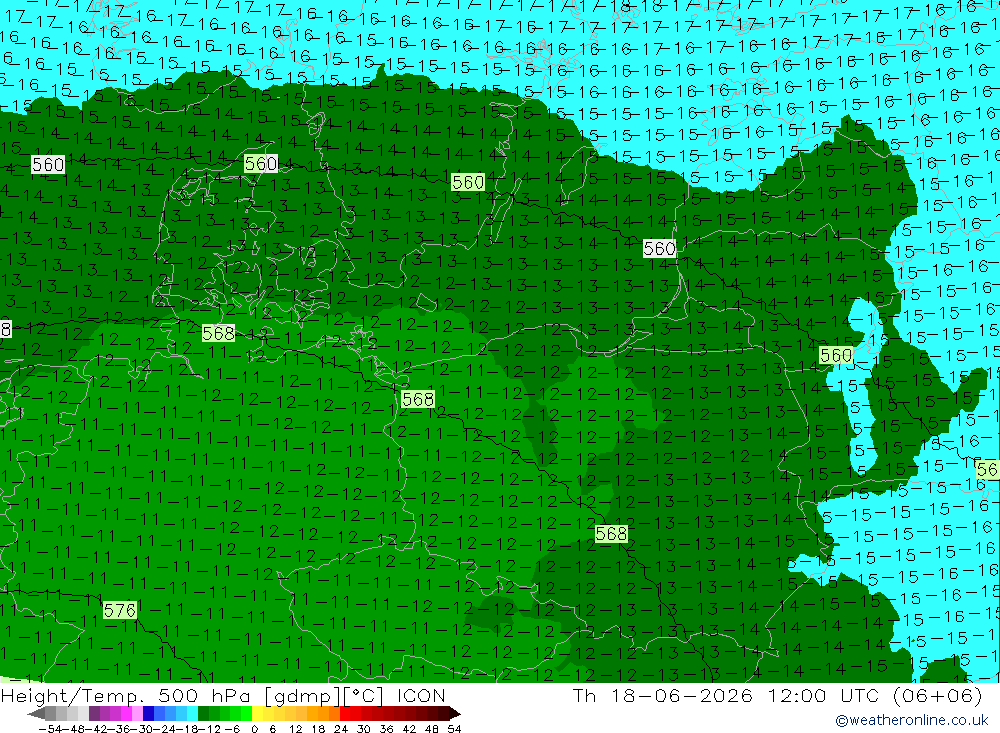Click the '(06+06)' forecast run label
Image resolution: width=1000 pixels, height=733 pixels.
(x=938, y=695)
